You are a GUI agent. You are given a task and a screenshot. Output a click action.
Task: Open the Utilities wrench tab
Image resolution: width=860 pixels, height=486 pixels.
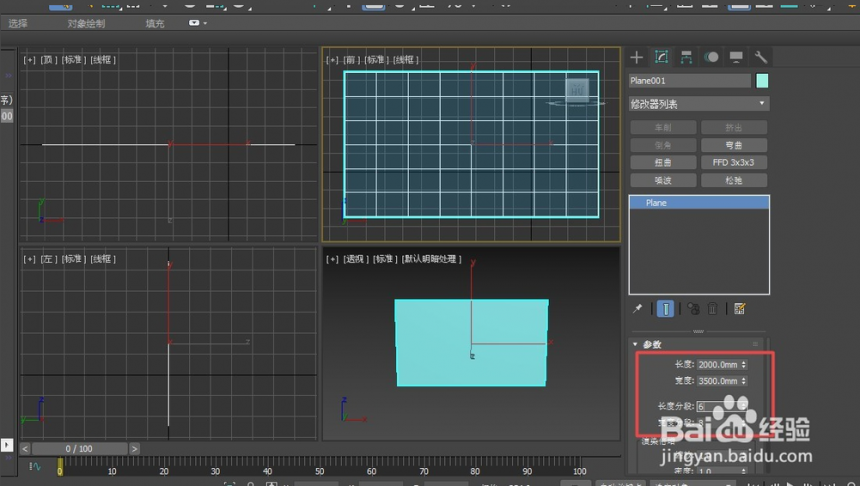tap(760, 57)
